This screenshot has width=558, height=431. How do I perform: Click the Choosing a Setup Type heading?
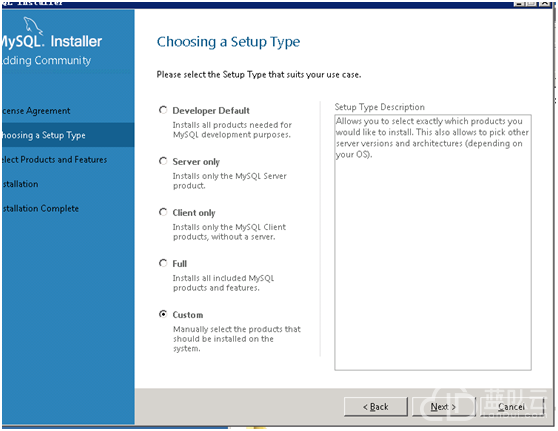point(228,42)
